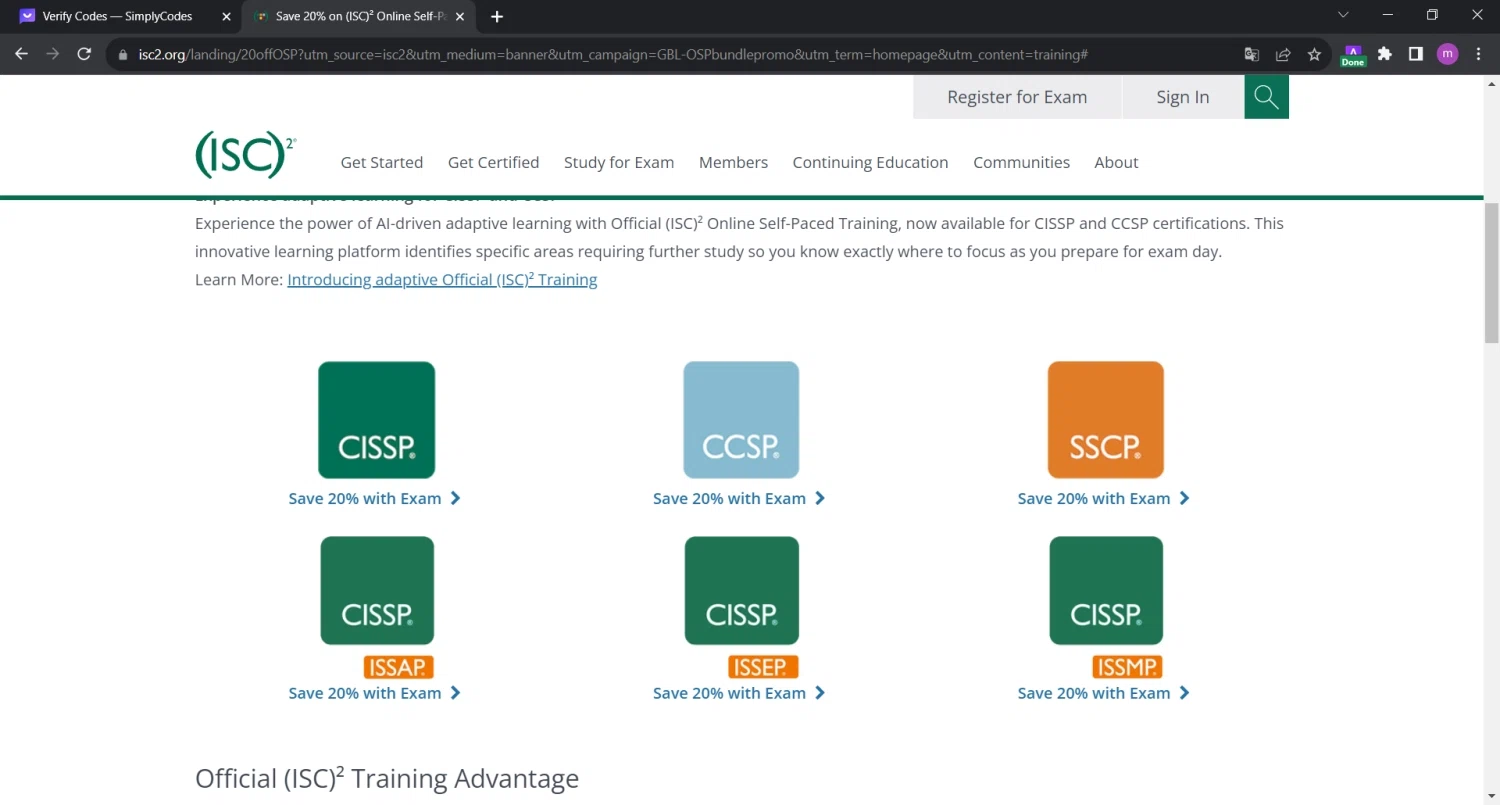Open the purple profile avatar
Image resolution: width=1500 pixels, height=805 pixels.
(x=1447, y=54)
